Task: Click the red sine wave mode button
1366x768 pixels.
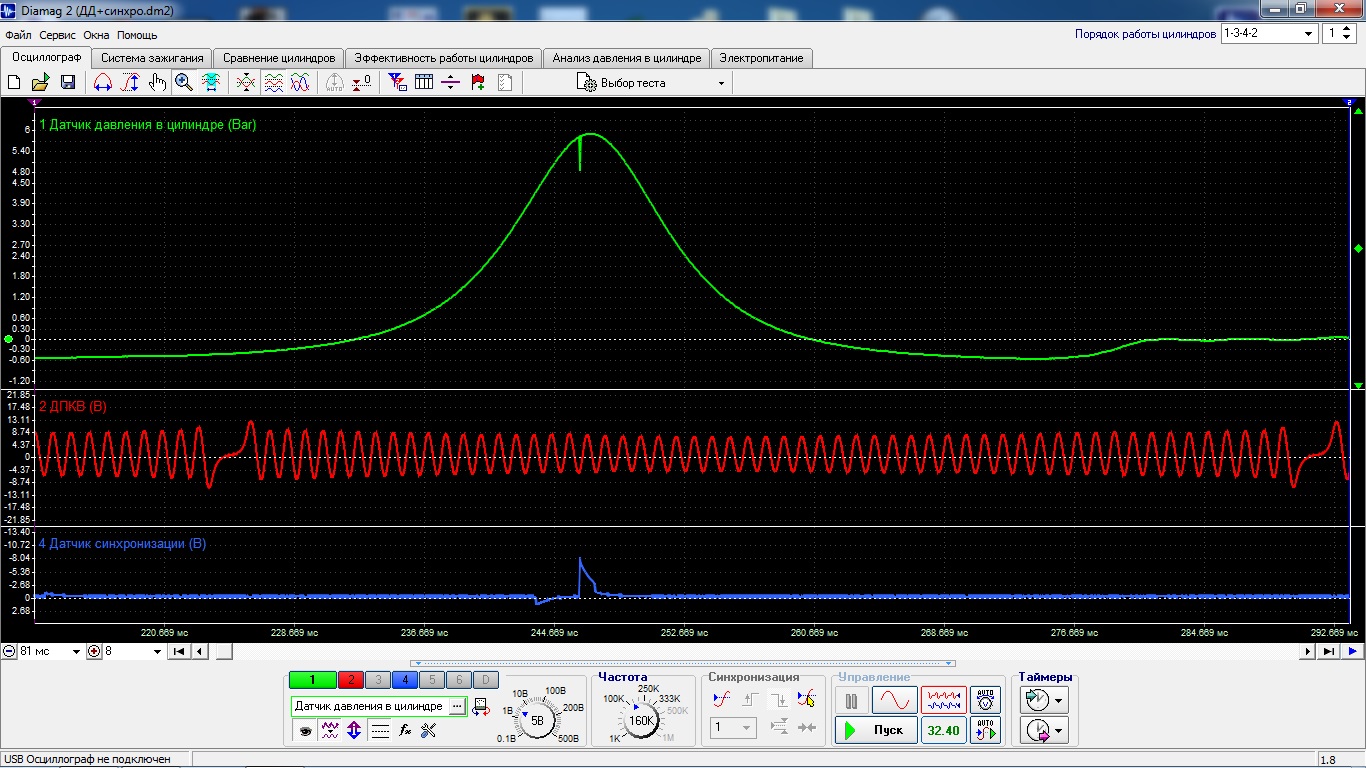Action: (894, 700)
